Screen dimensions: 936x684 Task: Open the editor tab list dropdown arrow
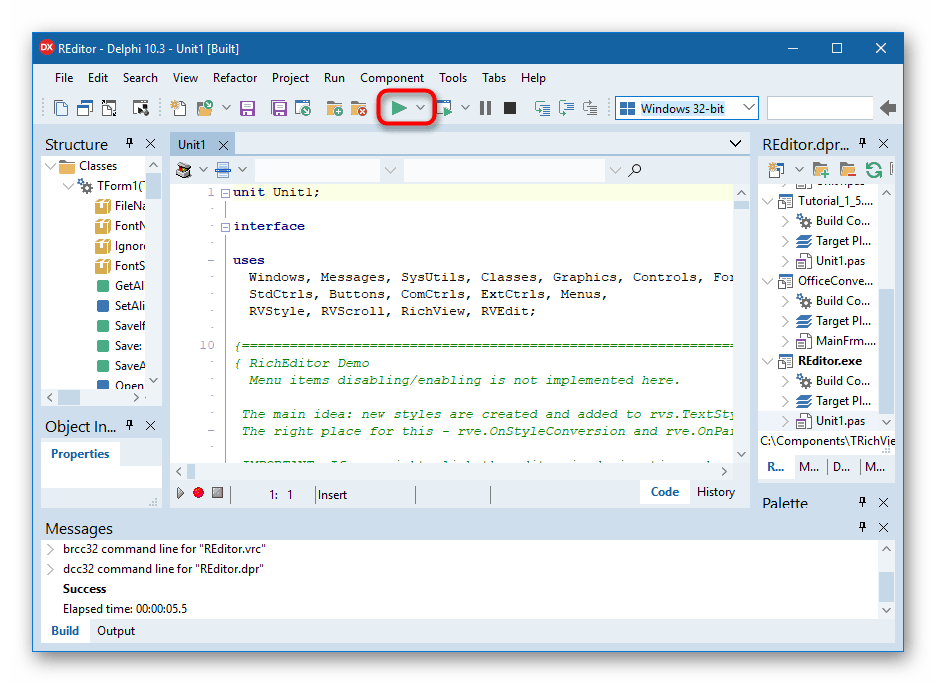click(735, 143)
